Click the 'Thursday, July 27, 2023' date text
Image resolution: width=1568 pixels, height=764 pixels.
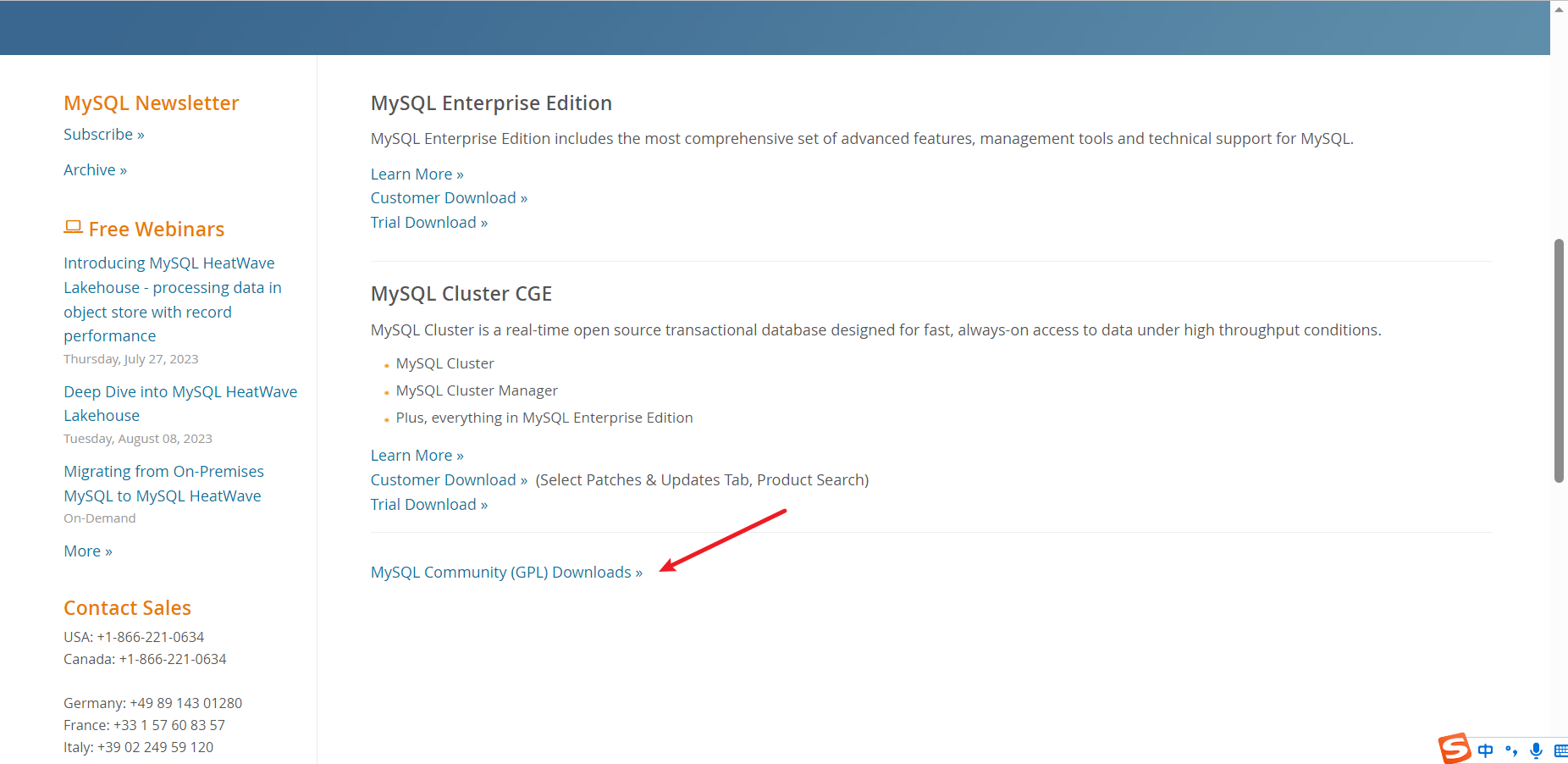(131, 359)
